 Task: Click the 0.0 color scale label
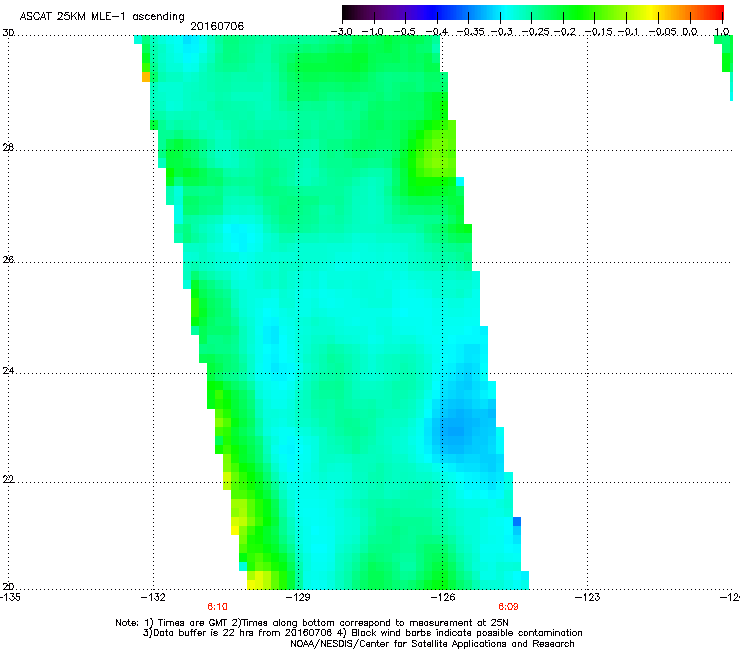pos(690,32)
